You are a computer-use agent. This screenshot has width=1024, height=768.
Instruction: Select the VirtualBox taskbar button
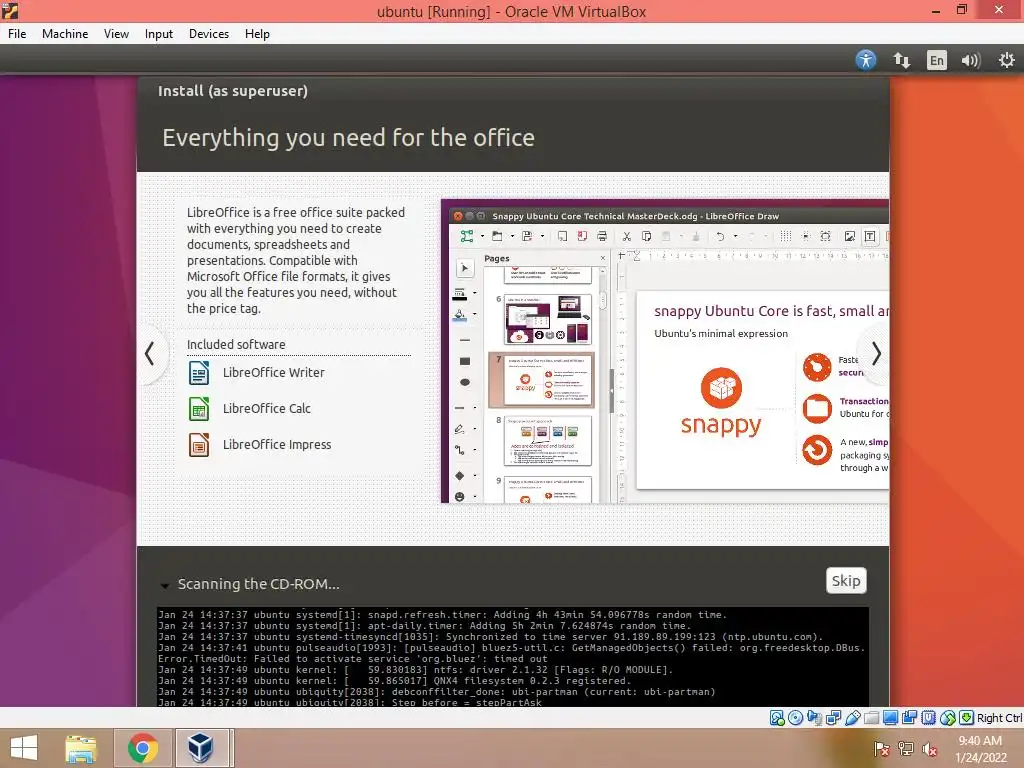click(200, 748)
